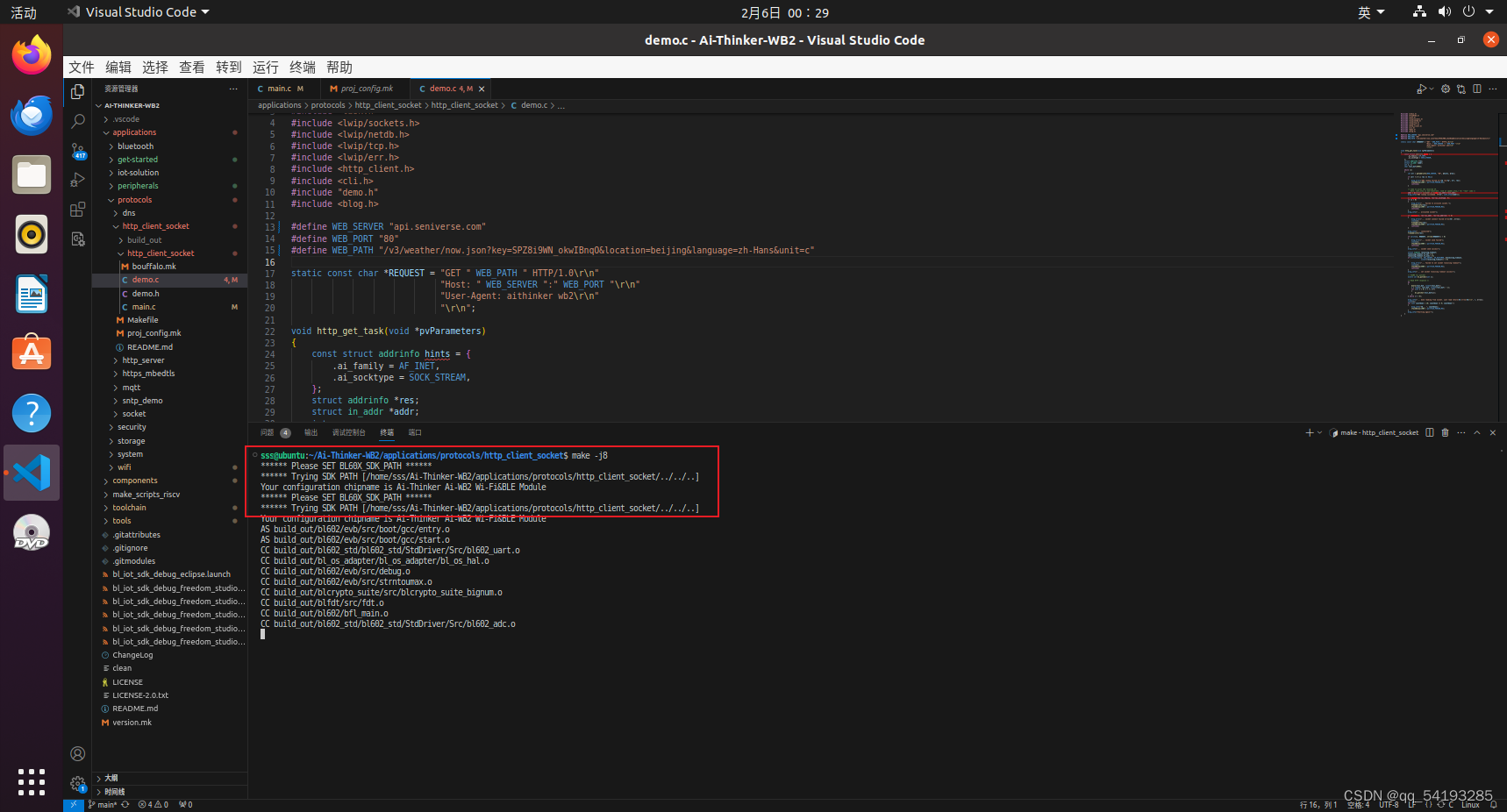Maximize the terminal panel with the up chevron
Image resolution: width=1507 pixels, height=812 pixels.
point(1477,432)
